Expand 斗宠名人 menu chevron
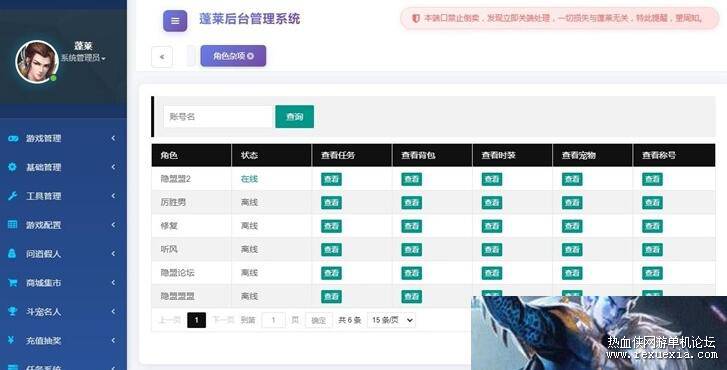This screenshot has width=727, height=370. pyautogui.click(x=113, y=311)
